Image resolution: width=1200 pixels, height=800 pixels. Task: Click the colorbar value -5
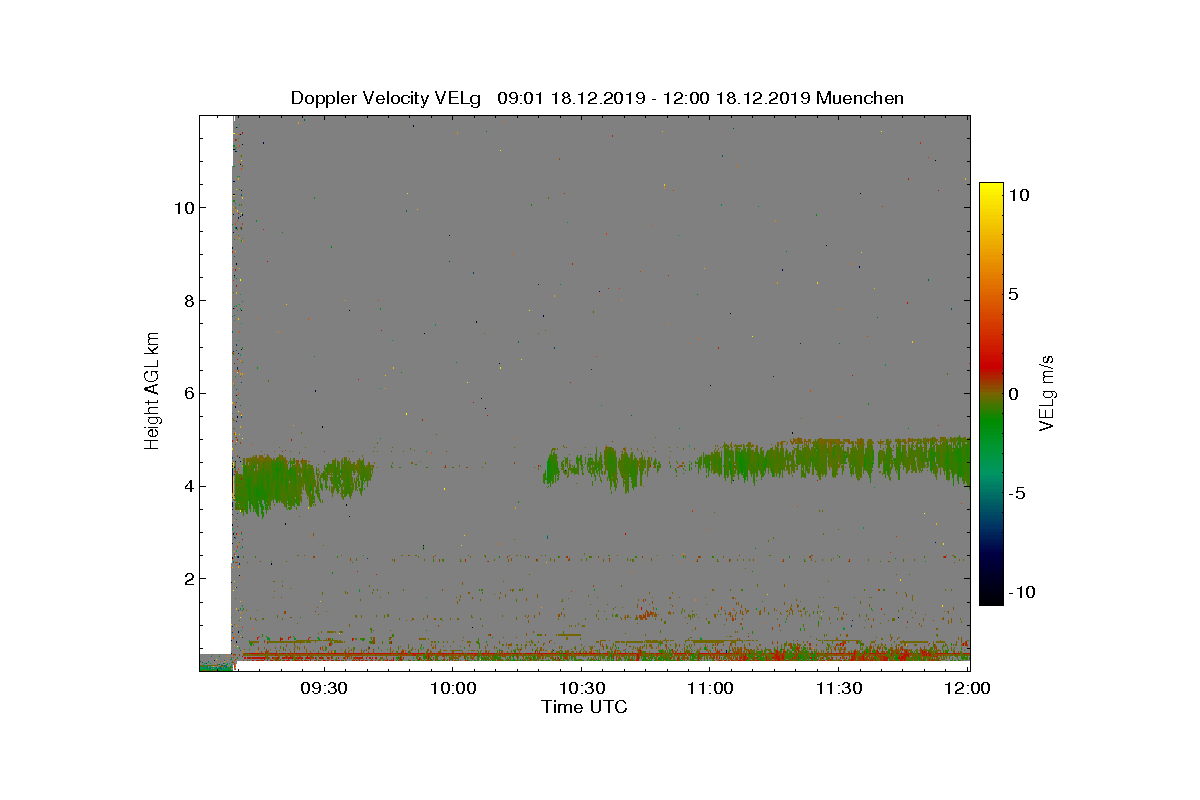click(x=1016, y=493)
